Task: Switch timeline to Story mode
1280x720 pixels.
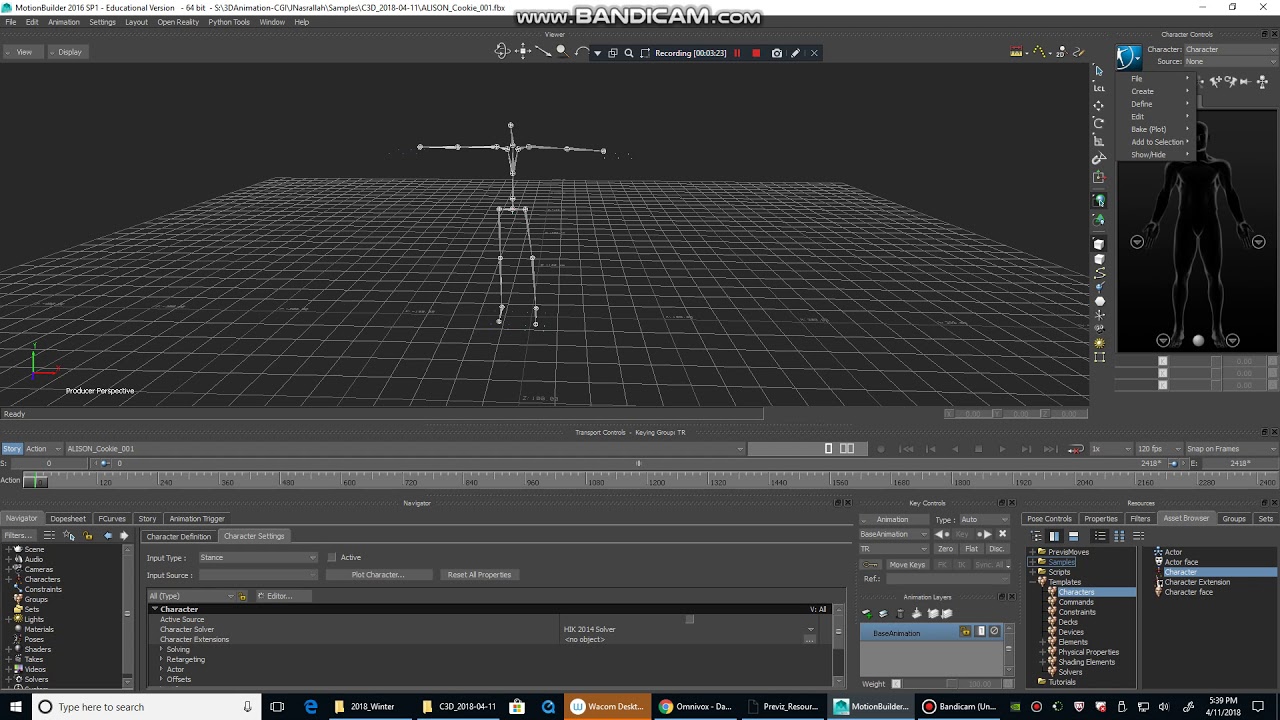Action: click(12, 448)
